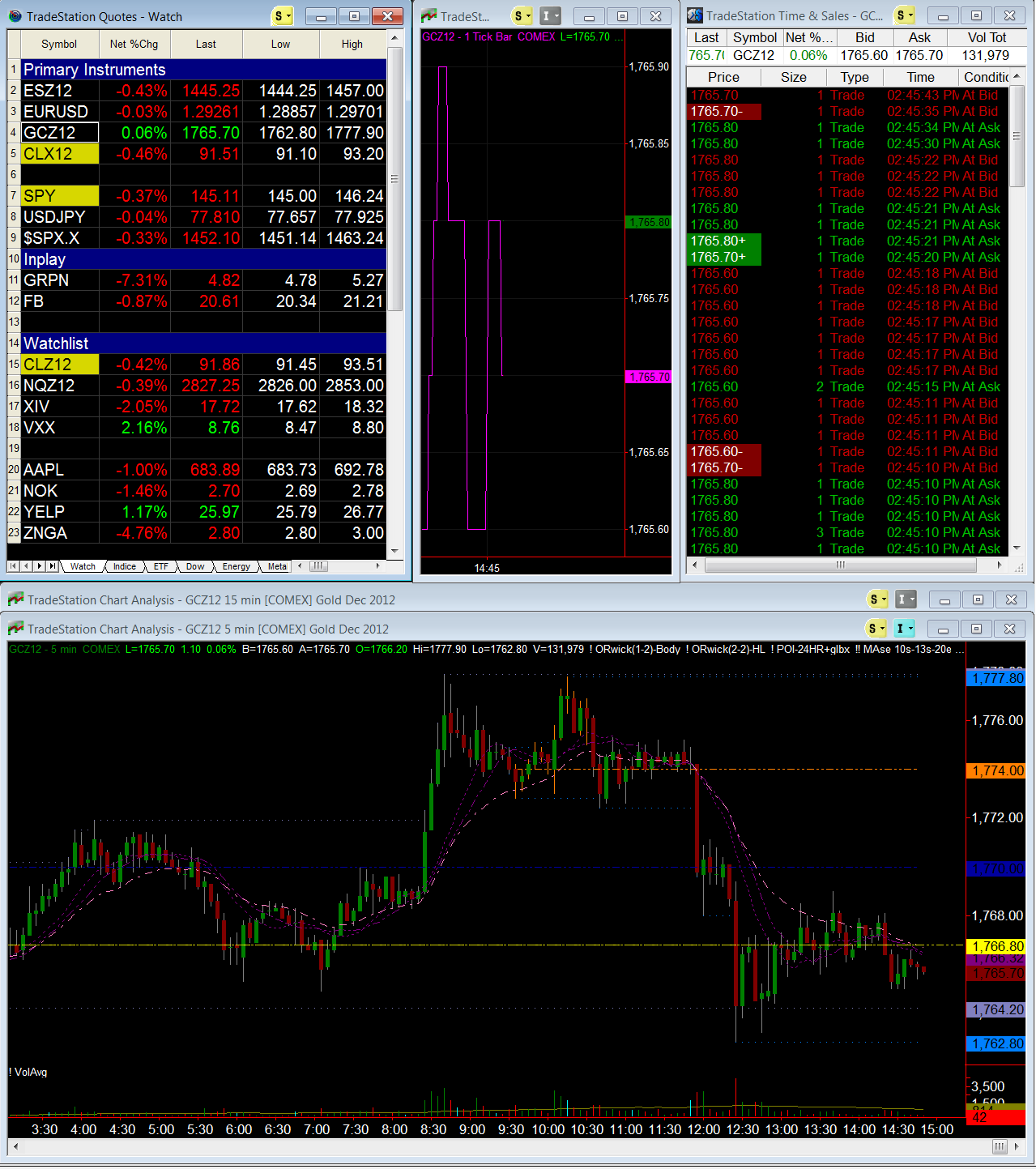Select the SPY symbol cell
The width and height of the screenshot is (1036, 1169).
point(59,196)
